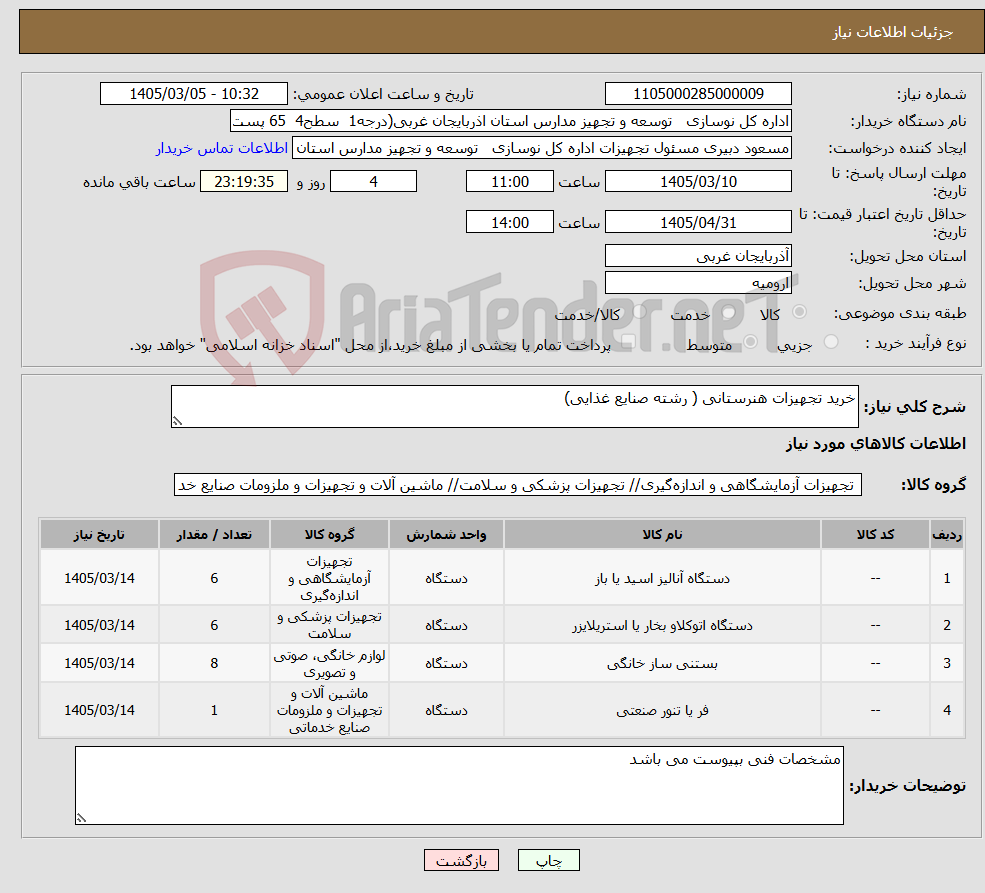Select the خدمت radio button
This screenshot has height=893, width=985.
pos(728,312)
